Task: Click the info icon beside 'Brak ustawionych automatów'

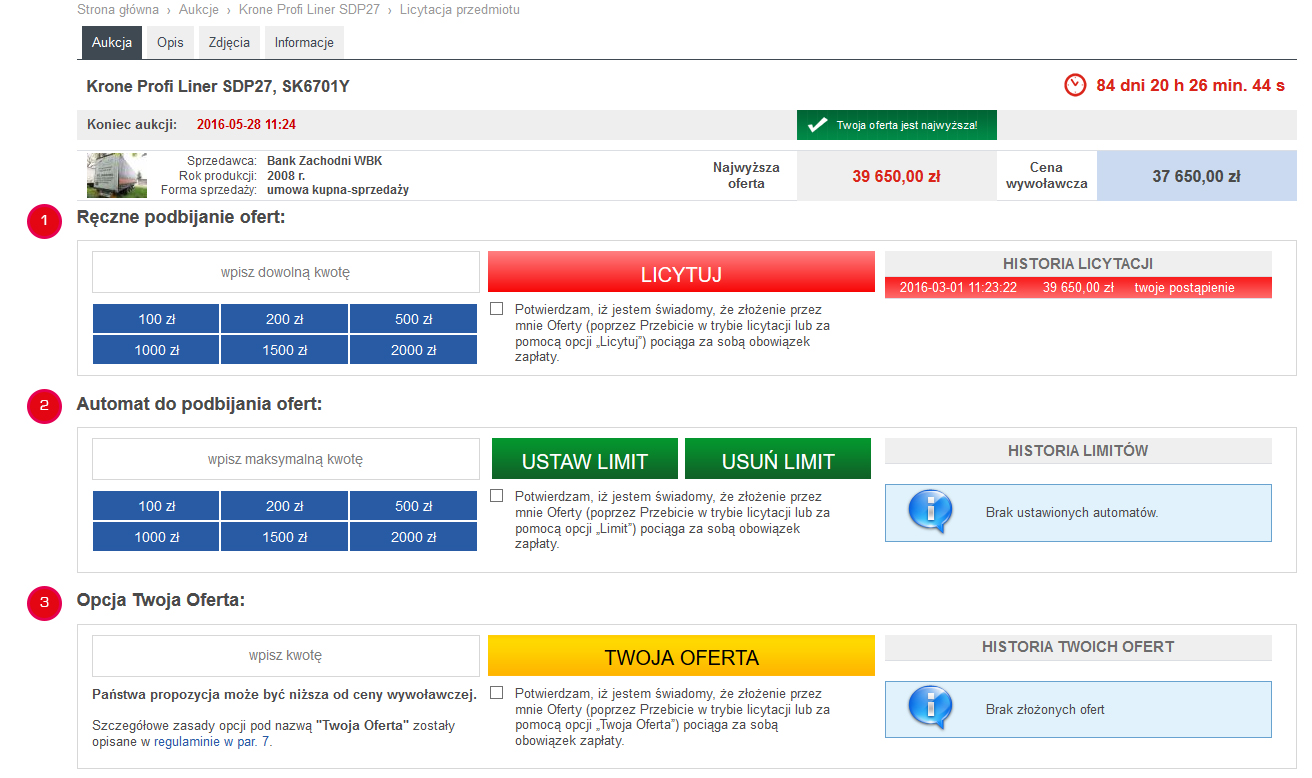Action: coord(930,512)
